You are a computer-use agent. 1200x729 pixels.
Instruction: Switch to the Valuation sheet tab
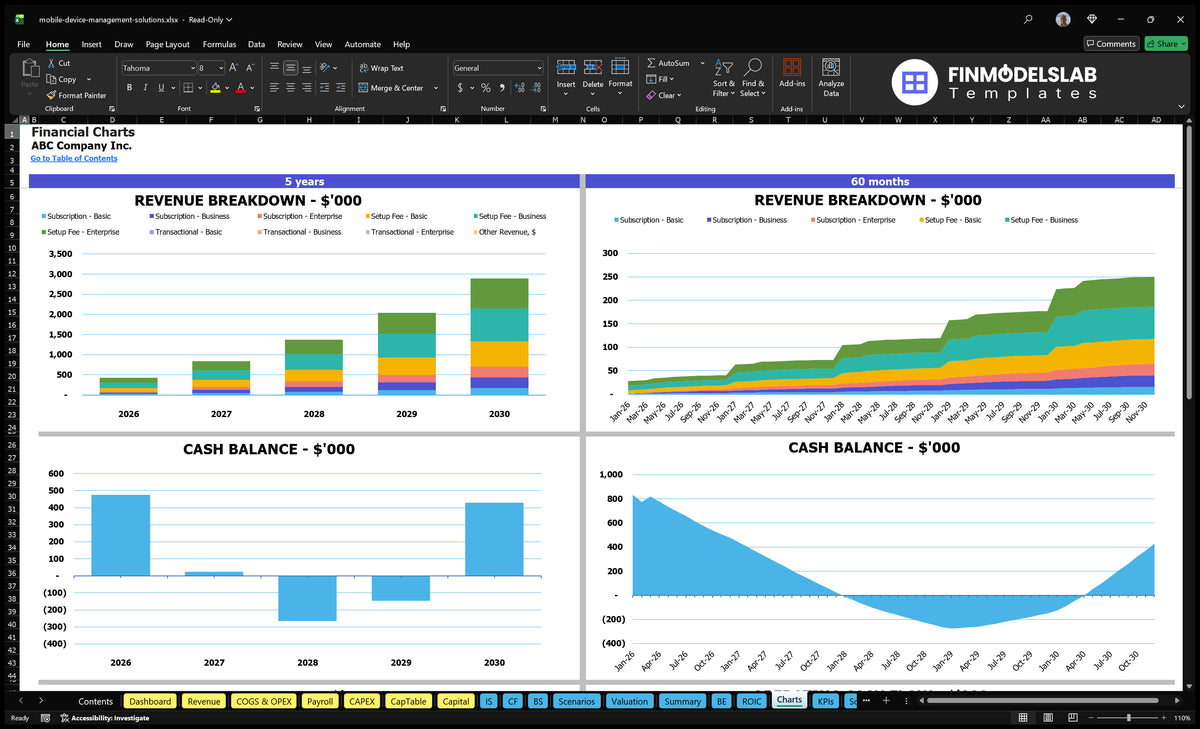click(629, 701)
